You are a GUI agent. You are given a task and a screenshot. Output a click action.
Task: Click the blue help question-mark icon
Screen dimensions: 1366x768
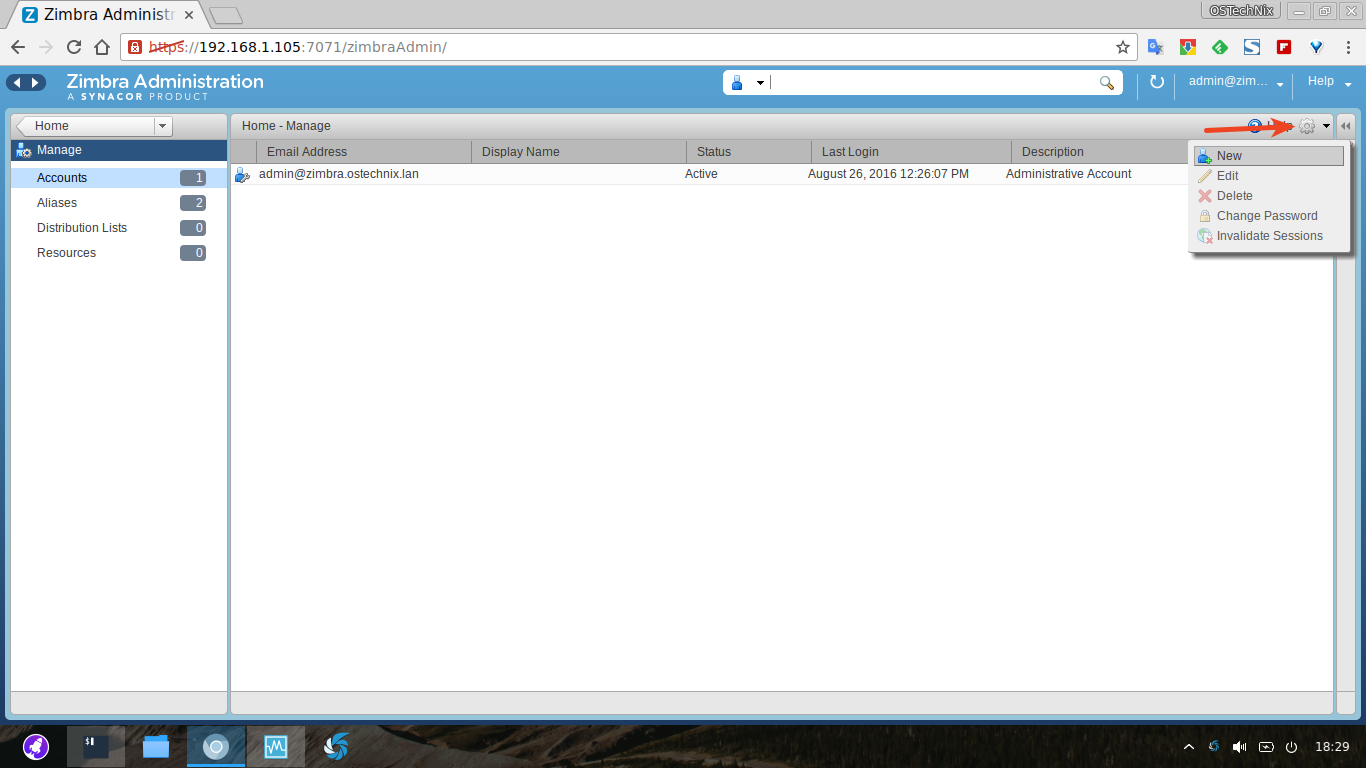coord(1254,126)
